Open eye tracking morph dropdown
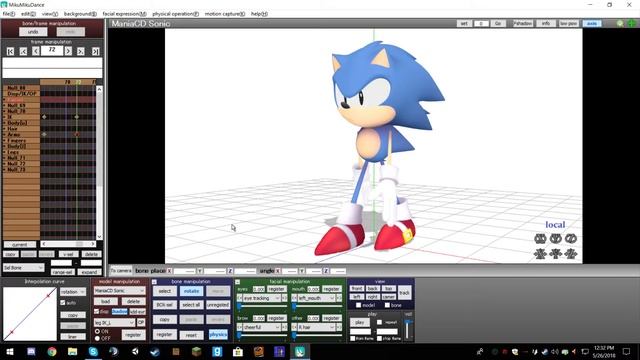Viewport: 640px width, 360px height. pos(261,298)
